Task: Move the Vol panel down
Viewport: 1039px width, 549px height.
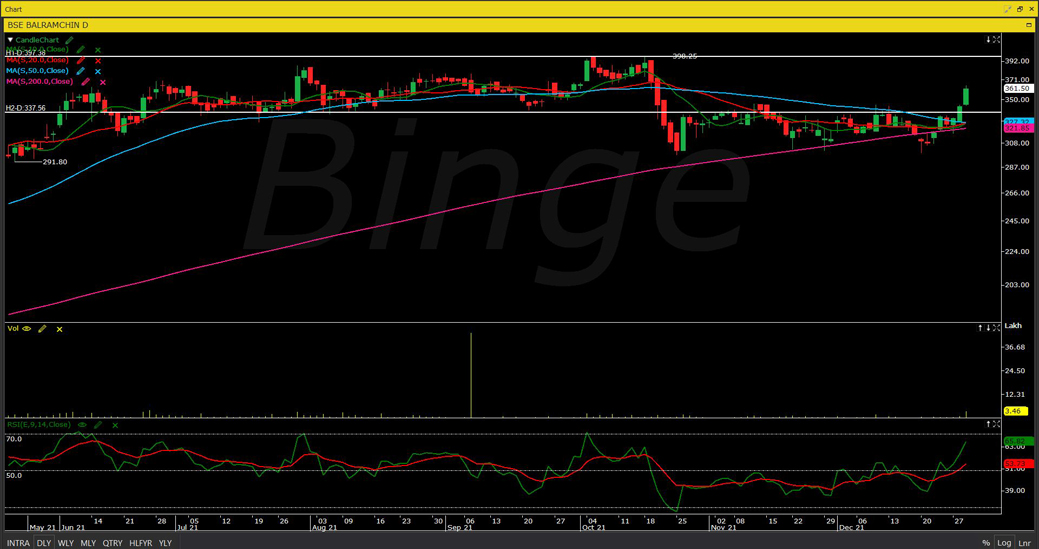Action: 988,328
